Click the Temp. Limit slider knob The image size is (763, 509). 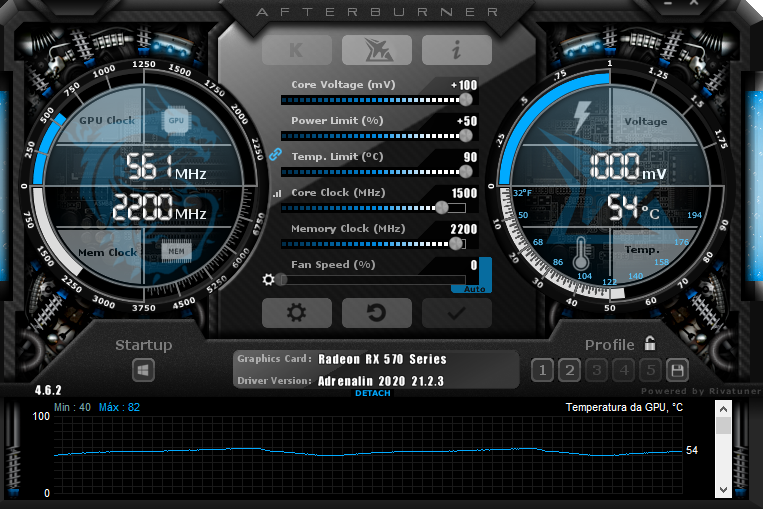tap(466, 172)
